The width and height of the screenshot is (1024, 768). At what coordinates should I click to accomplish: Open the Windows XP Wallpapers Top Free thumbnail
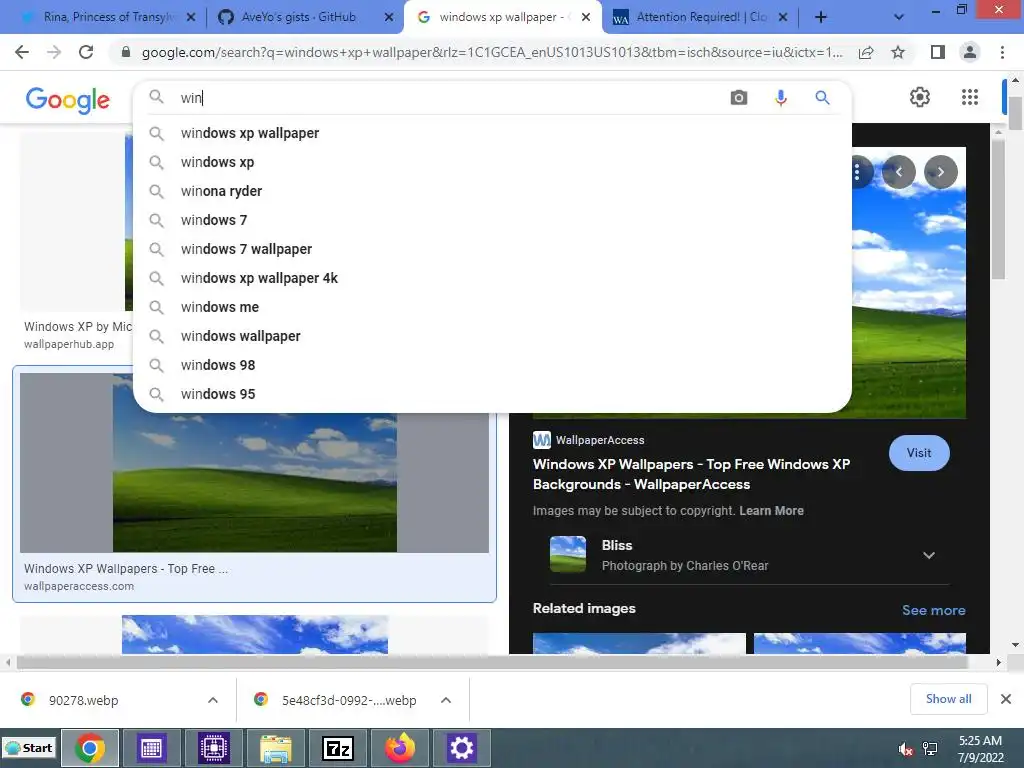click(255, 463)
